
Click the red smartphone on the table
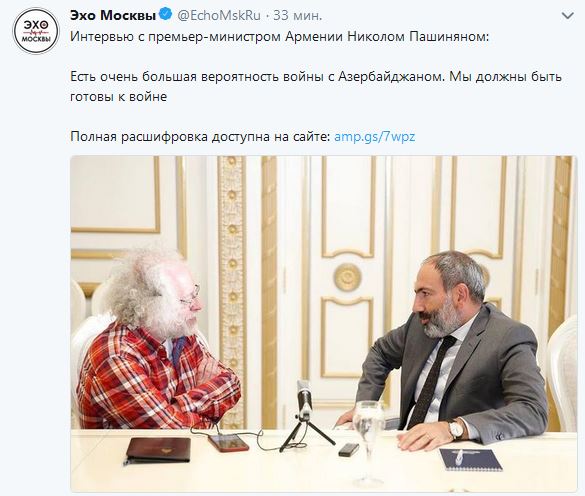pos(228,443)
